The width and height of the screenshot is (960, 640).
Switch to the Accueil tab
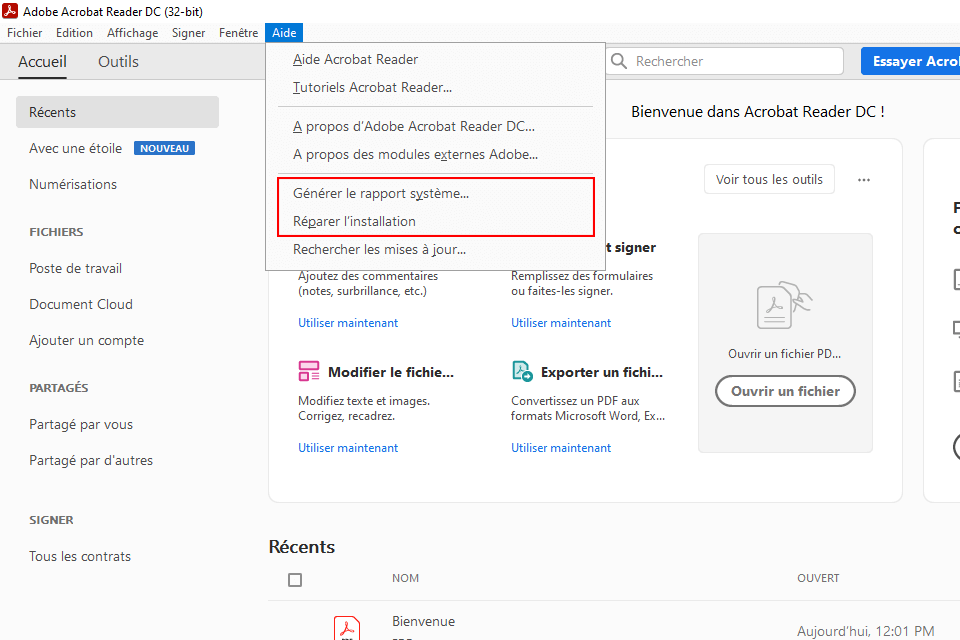[x=42, y=62]
